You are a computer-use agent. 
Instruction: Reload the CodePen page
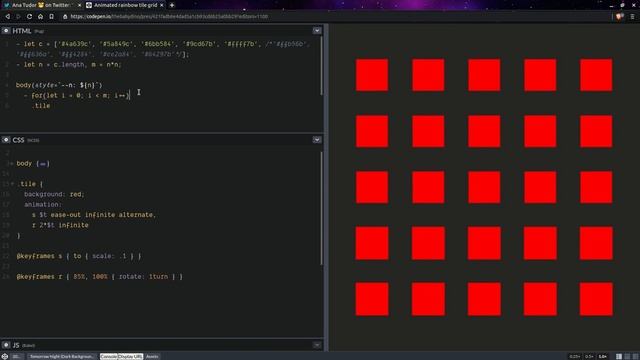pos(29,16)
